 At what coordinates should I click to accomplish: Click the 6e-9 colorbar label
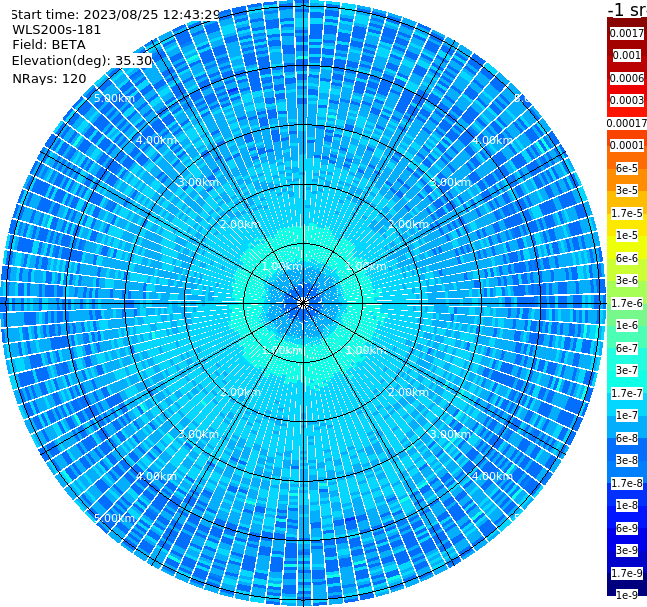point(627,528)
